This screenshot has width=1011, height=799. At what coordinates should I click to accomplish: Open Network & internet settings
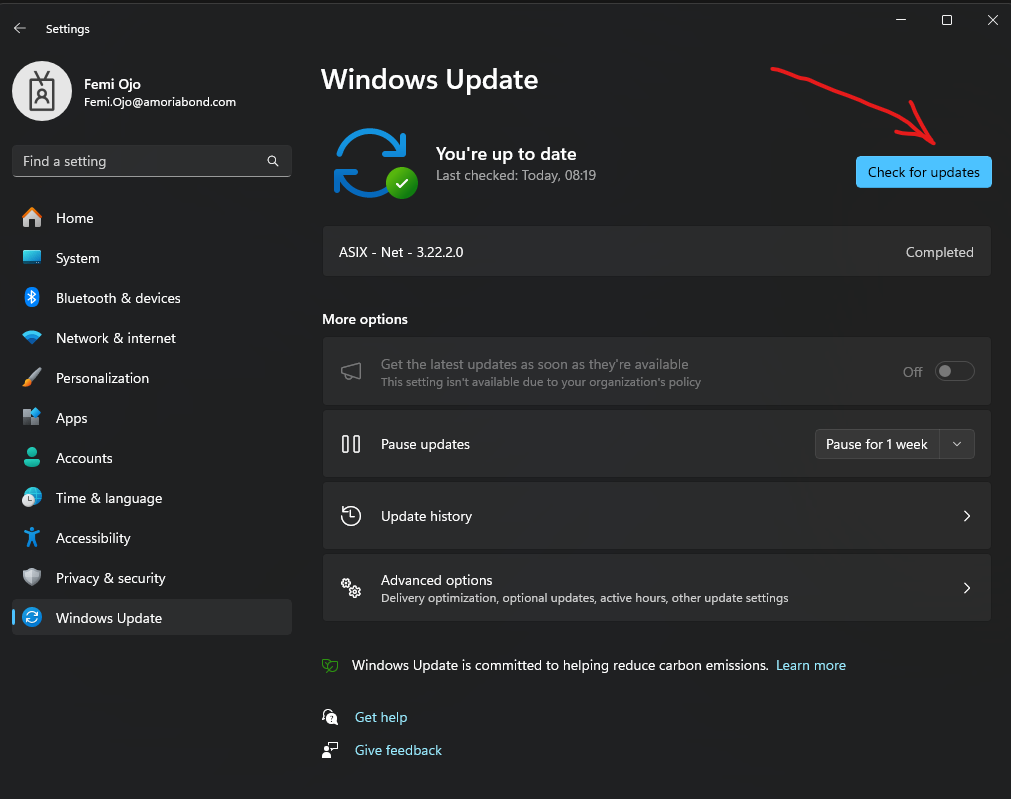[152, 338]
